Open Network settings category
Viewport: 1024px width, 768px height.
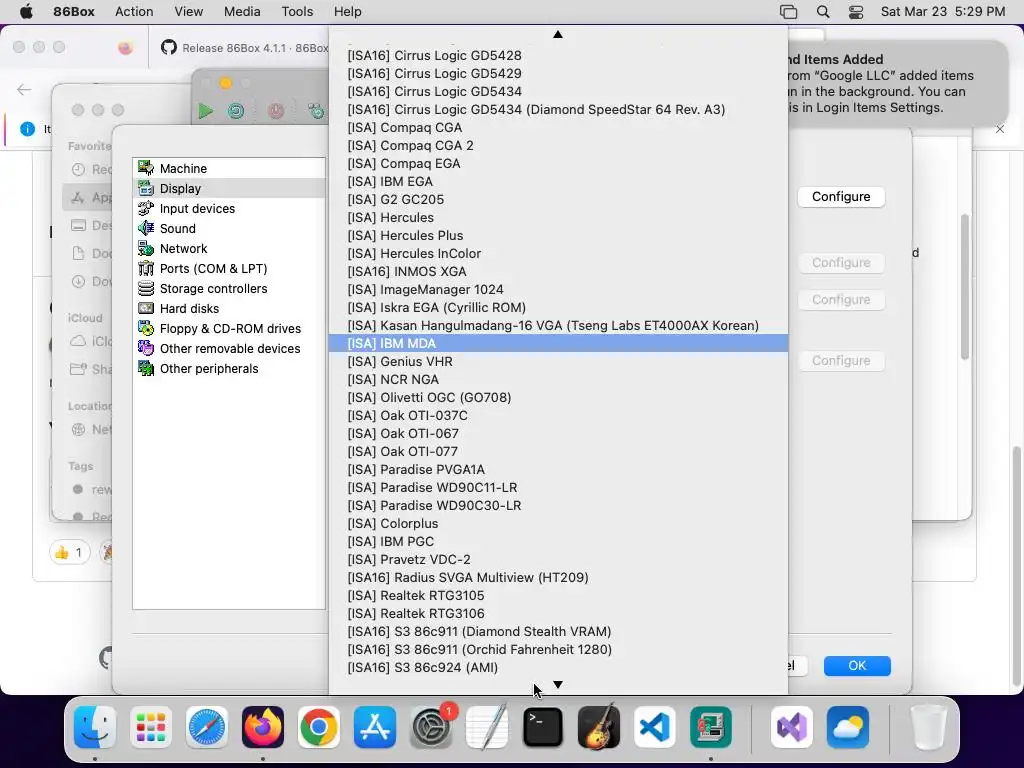229,249
